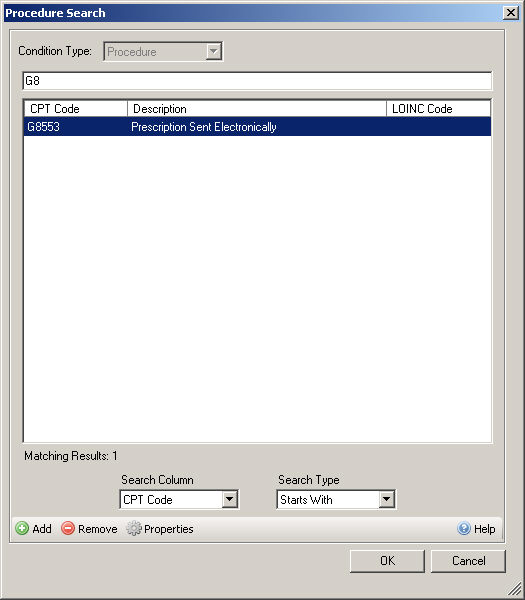
Task: Sort by CPT Code column header
Action: click(76, 109)
